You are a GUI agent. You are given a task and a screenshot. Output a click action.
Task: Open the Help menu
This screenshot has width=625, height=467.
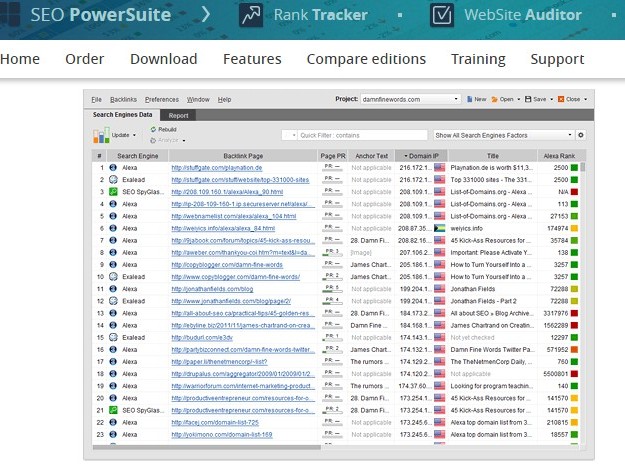point(224,100)
